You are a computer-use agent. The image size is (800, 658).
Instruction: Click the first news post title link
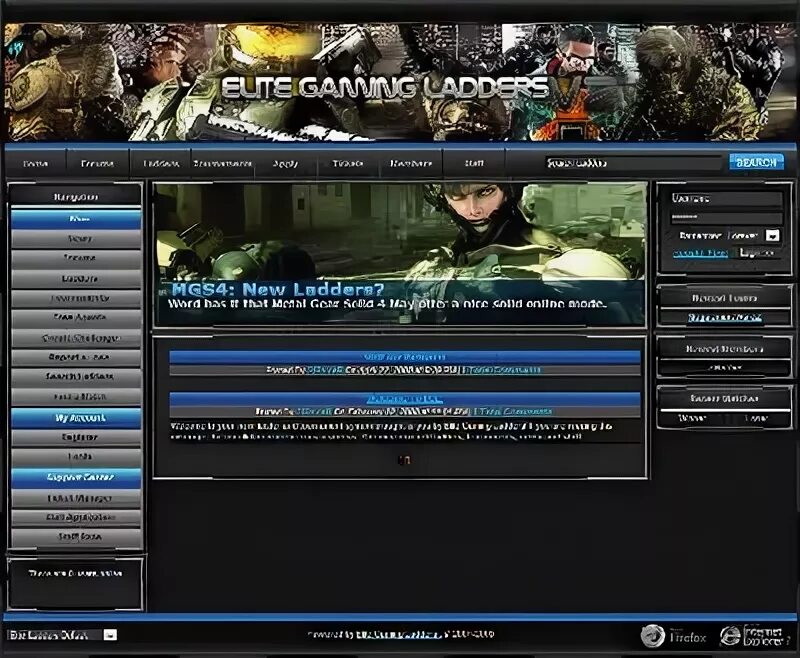405,357
